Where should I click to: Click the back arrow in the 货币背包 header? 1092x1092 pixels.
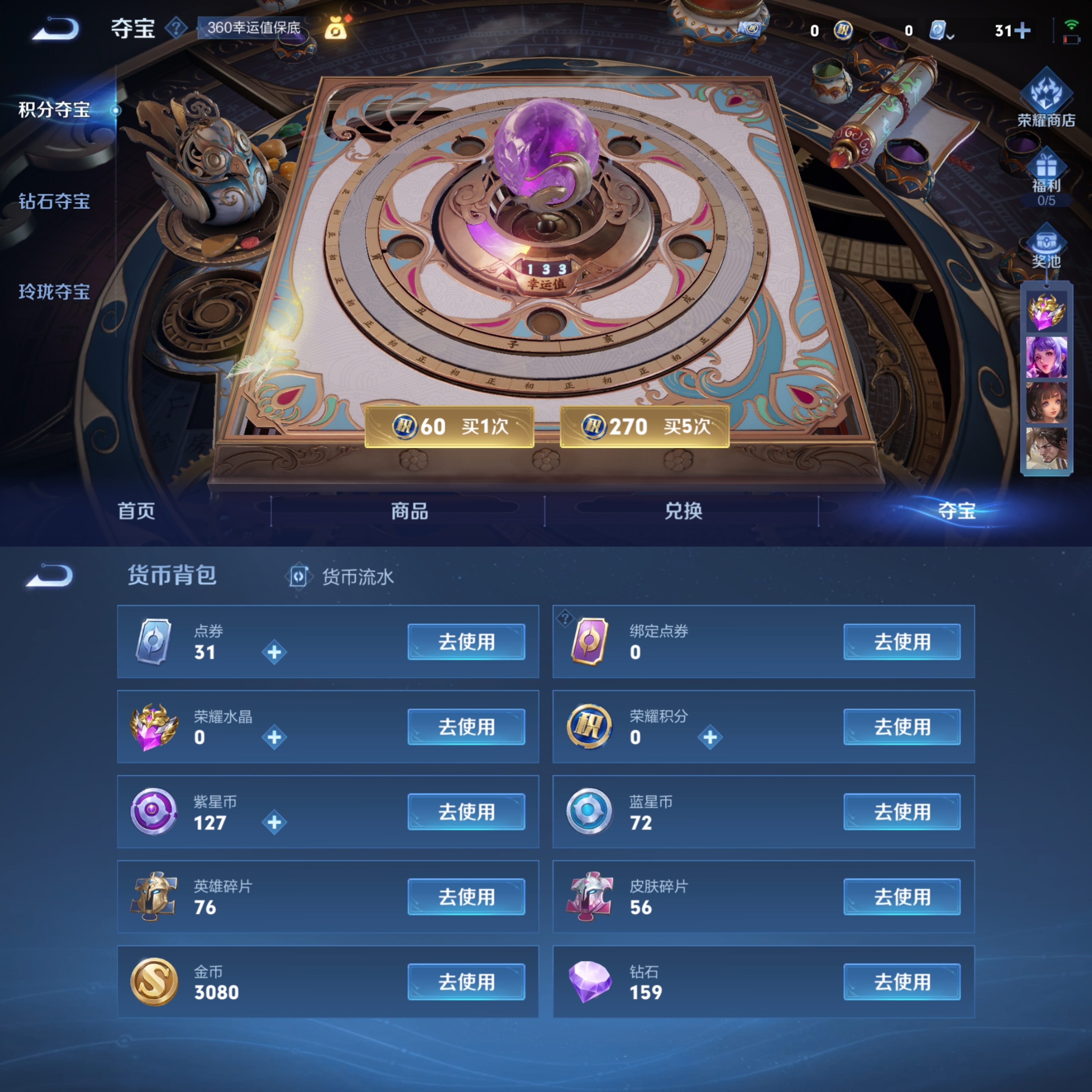pyautogui.click(x=50, y=575)
